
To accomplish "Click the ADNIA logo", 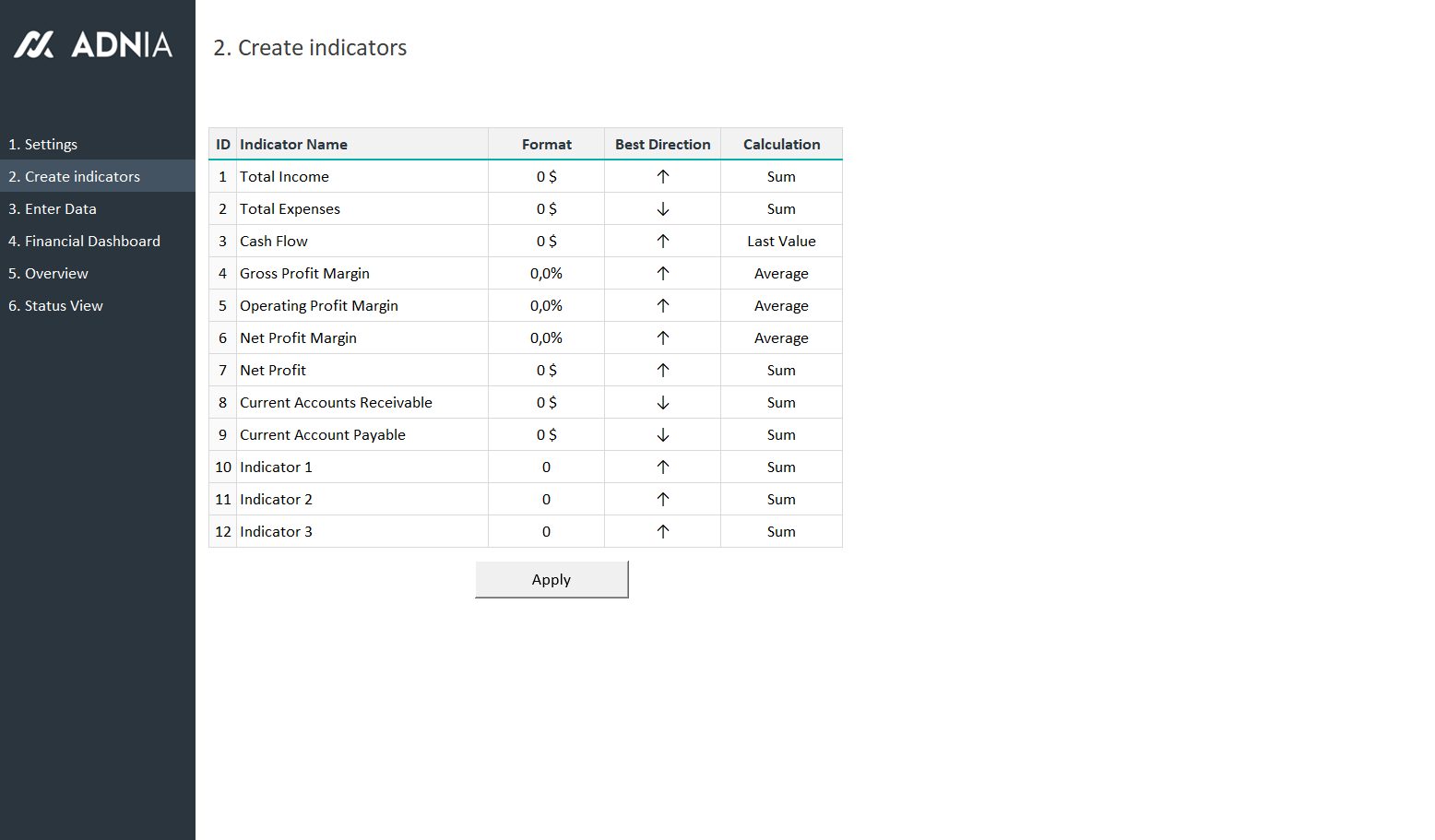I will coord(93,44).
